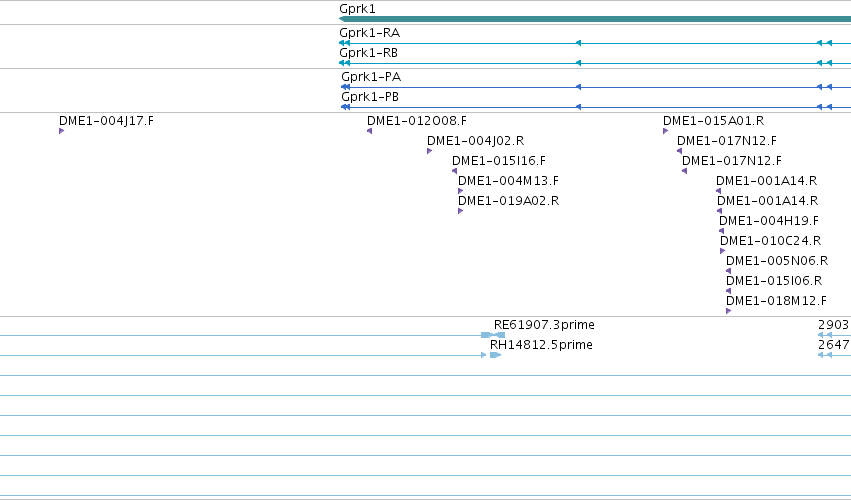Screen dimensions: 851x500
Task: Select the arrow glyph under DME1-015I06.R
Action: pyautogui.click(x=728, y=292)
